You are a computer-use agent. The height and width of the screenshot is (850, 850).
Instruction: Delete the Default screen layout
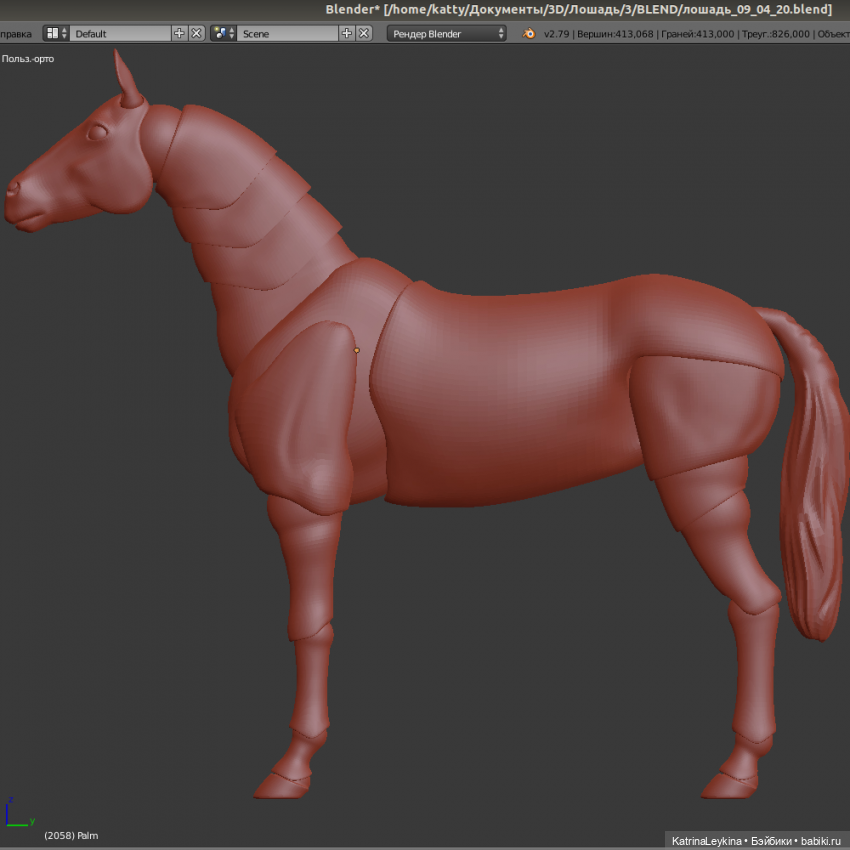point(196,33)
